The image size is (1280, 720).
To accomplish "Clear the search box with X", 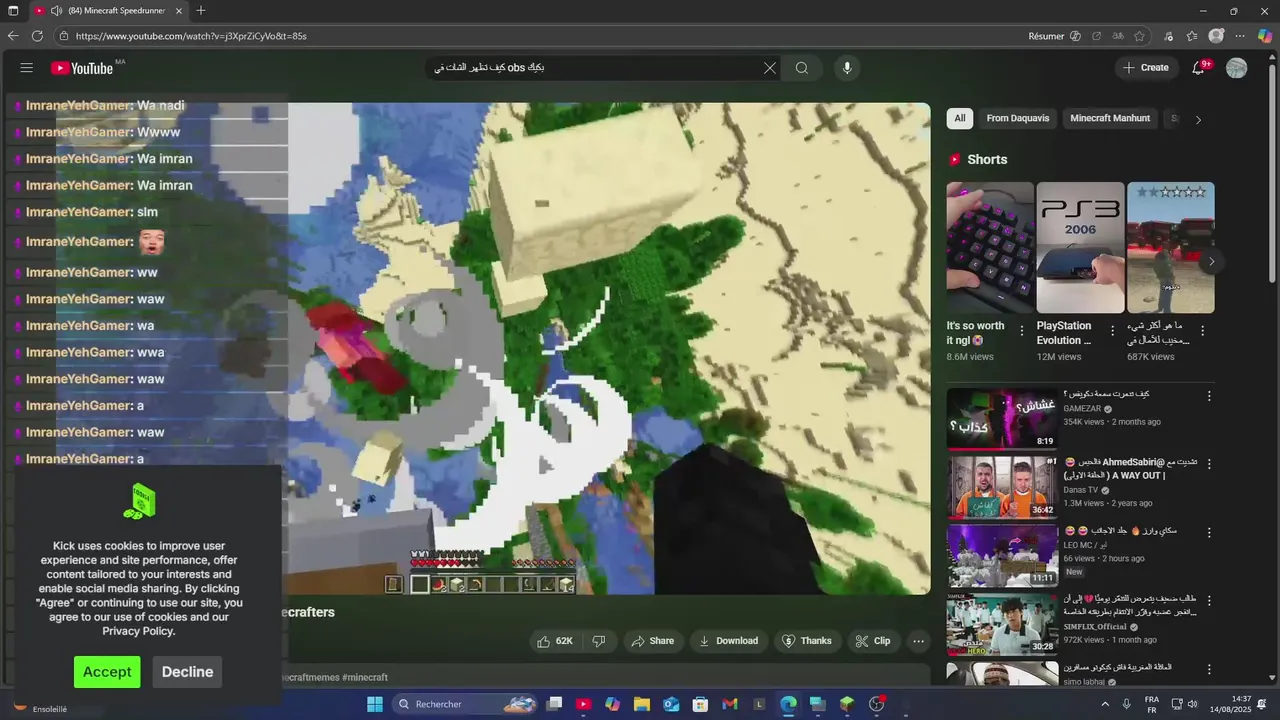I will [770, 68].
